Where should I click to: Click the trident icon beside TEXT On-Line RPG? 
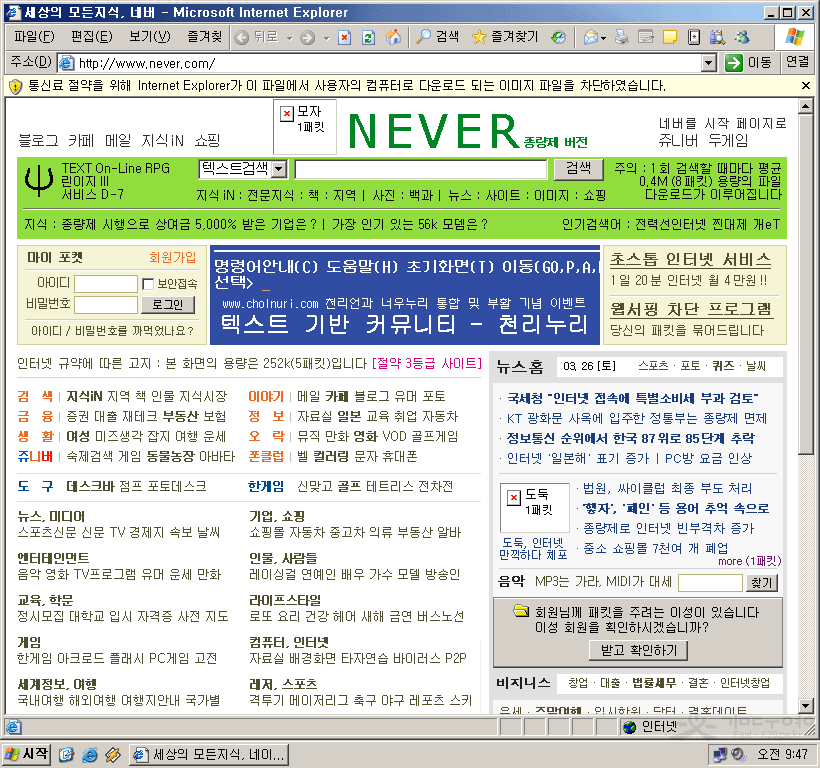pos(39,180)
